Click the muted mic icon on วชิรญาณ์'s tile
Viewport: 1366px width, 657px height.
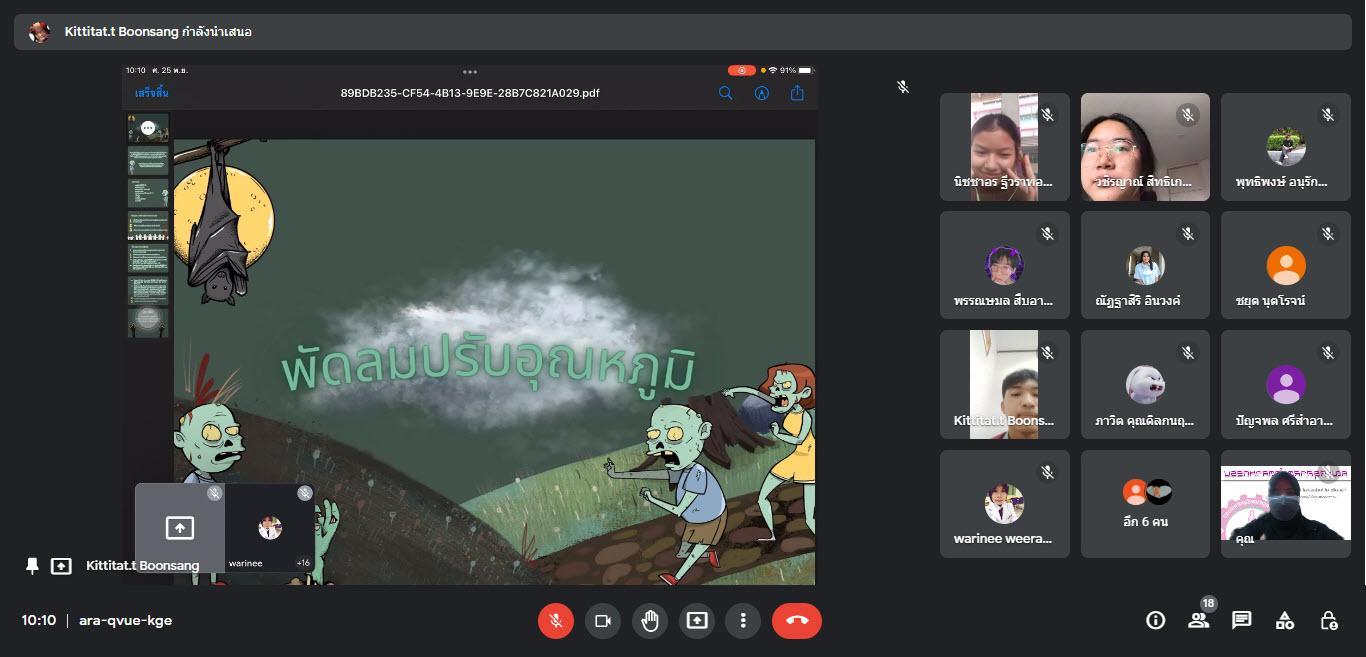(1188, 115)
